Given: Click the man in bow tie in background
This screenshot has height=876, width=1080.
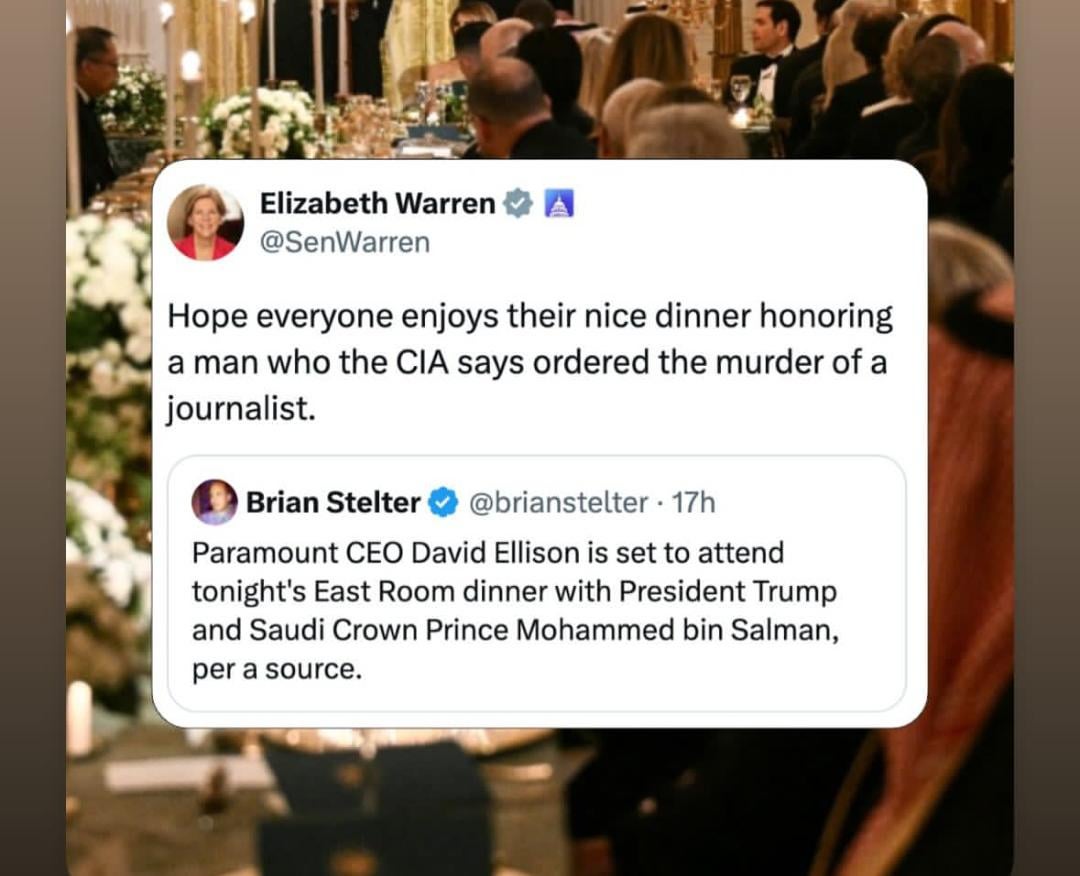Looking at the screenshot, I should coord(767,59).
